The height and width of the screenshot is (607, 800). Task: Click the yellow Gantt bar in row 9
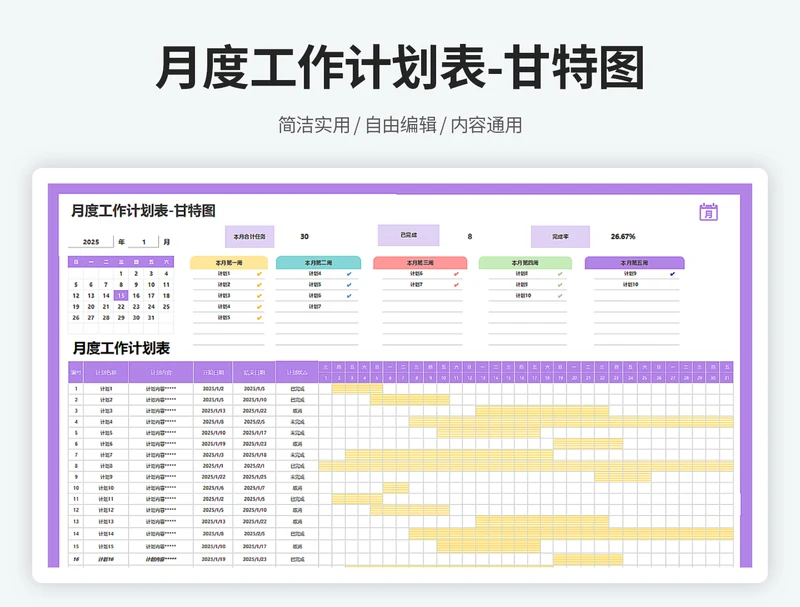tap(622, 477)
